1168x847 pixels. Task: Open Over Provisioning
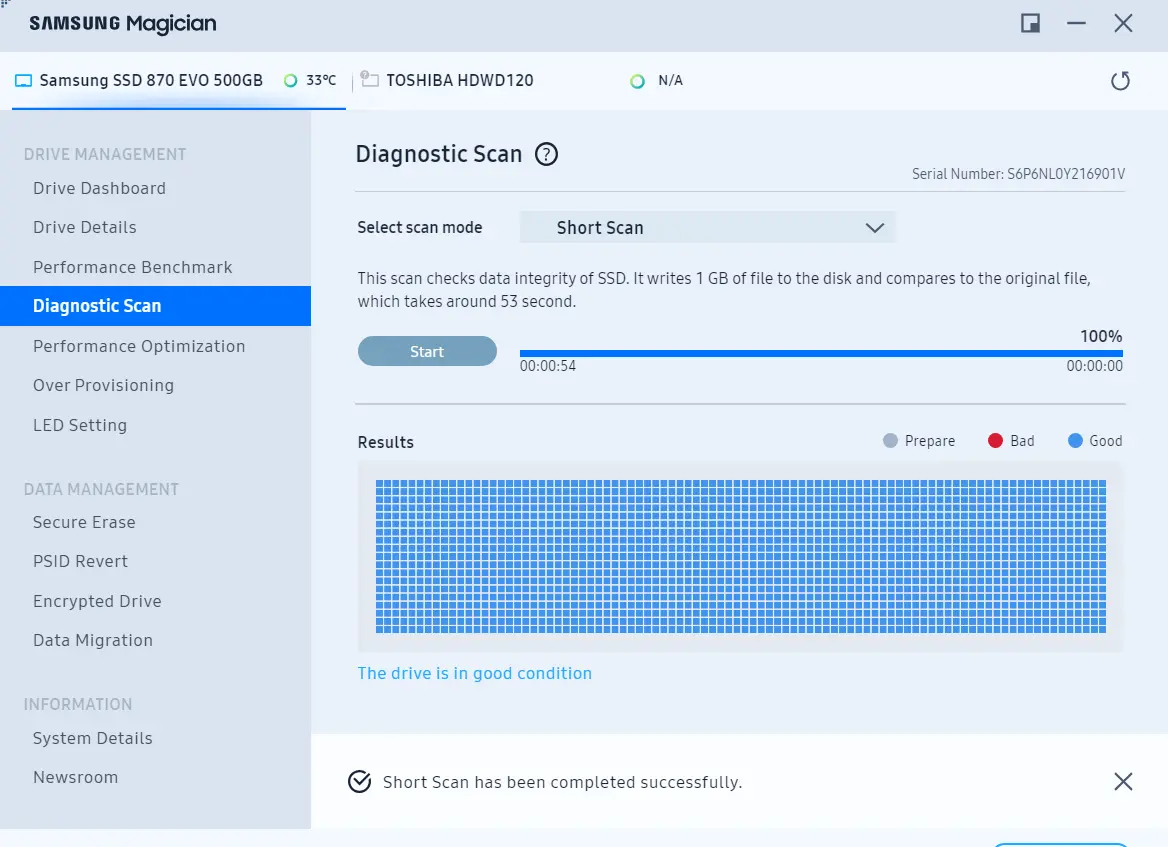pyautogui.click(x=103, y=386)
